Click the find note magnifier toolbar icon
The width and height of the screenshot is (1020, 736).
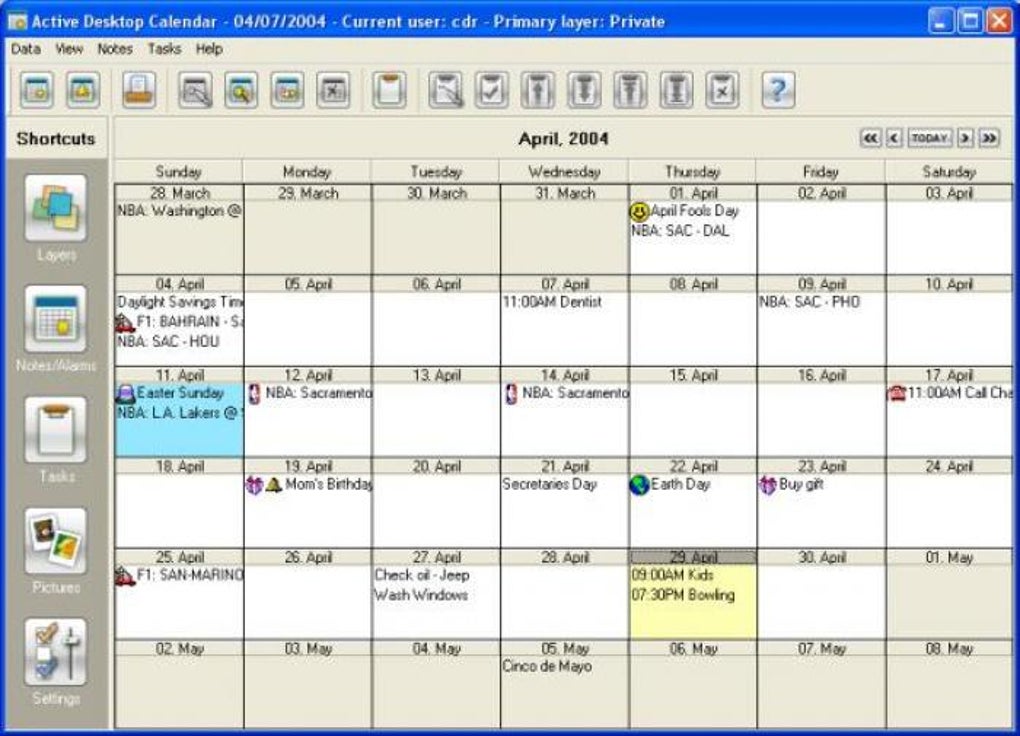point(241,90)
